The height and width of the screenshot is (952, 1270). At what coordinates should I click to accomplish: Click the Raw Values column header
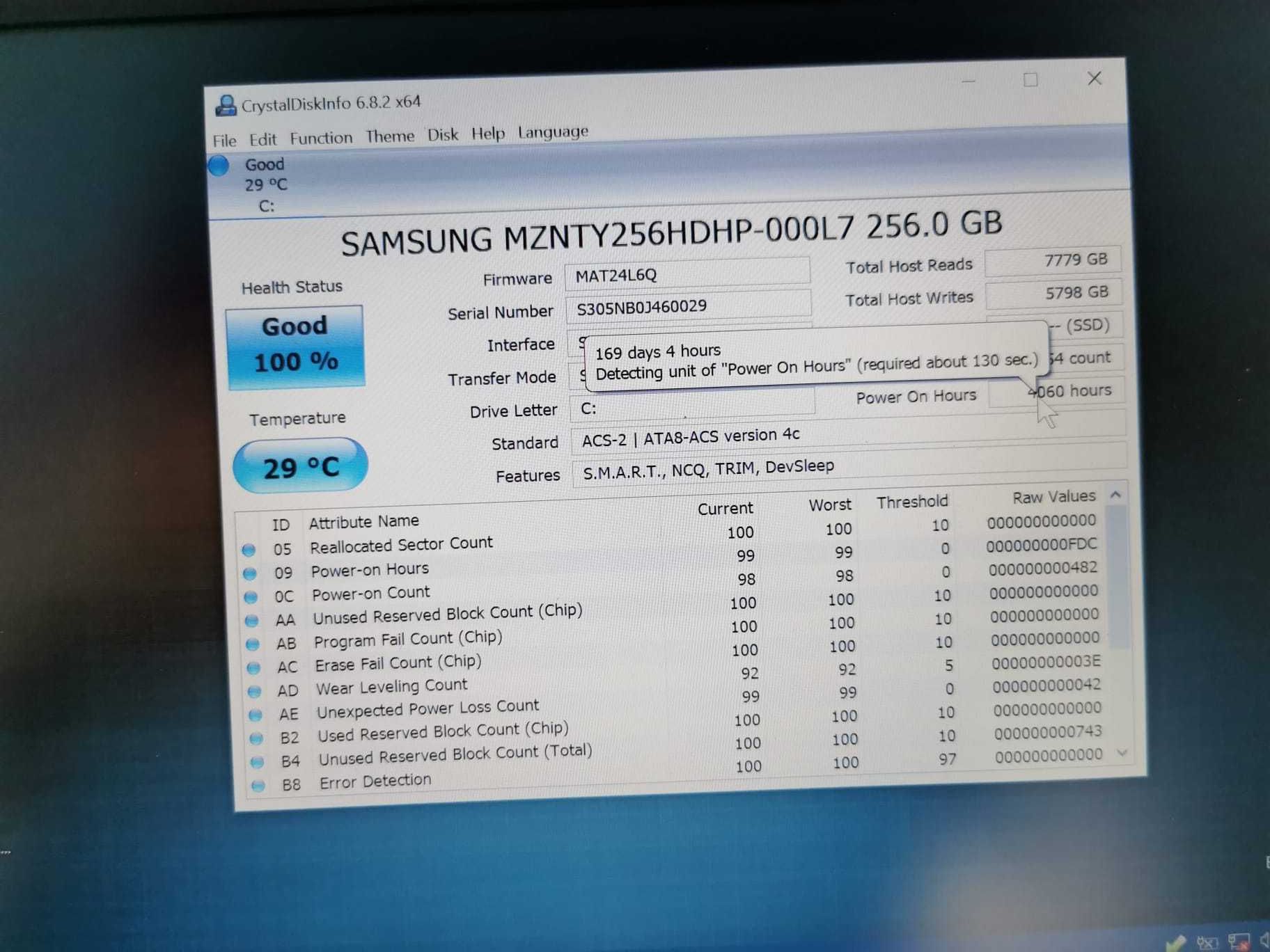[1054, 497]
